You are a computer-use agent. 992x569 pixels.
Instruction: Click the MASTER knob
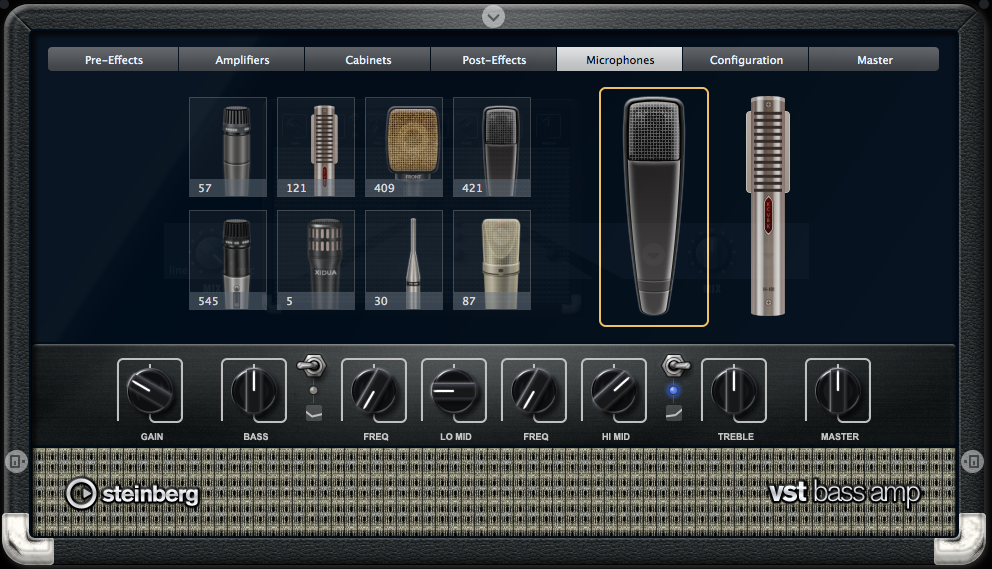(x=838, y=391)
